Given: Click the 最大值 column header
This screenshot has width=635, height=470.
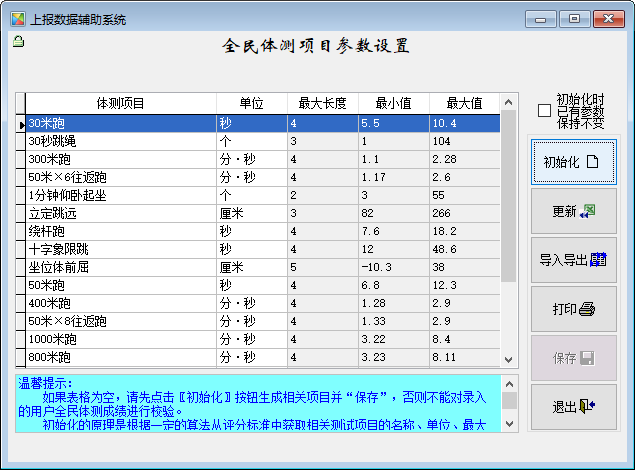Looking at the screenshot, I should click(x=464, y=103).
